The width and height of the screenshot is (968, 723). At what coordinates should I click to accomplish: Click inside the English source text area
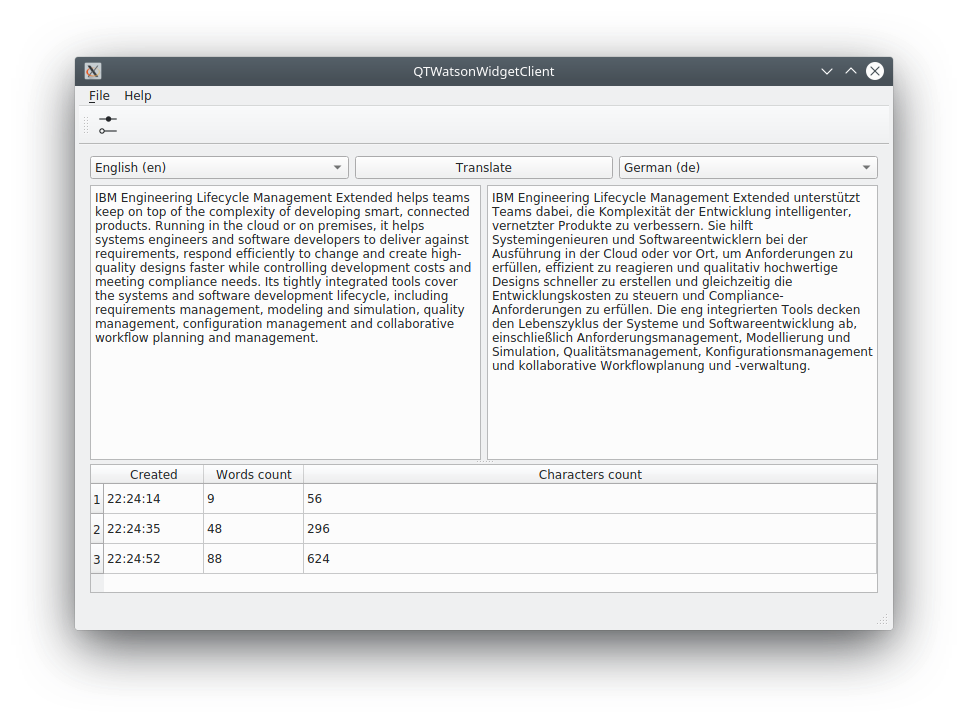285,320
